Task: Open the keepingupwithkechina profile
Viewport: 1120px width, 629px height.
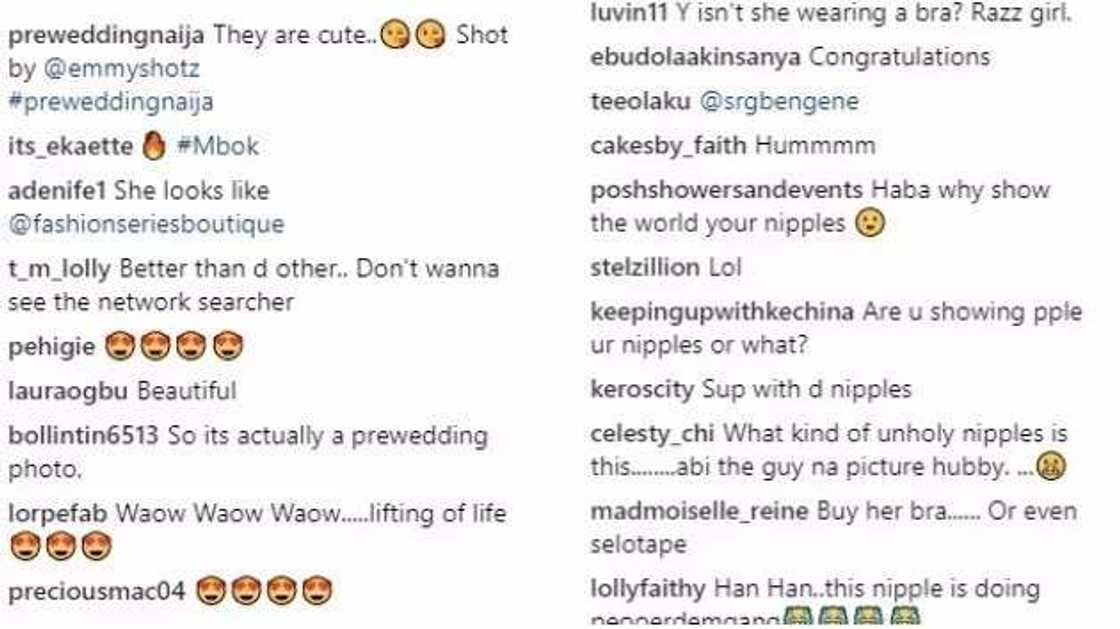Action: point(722,312)
